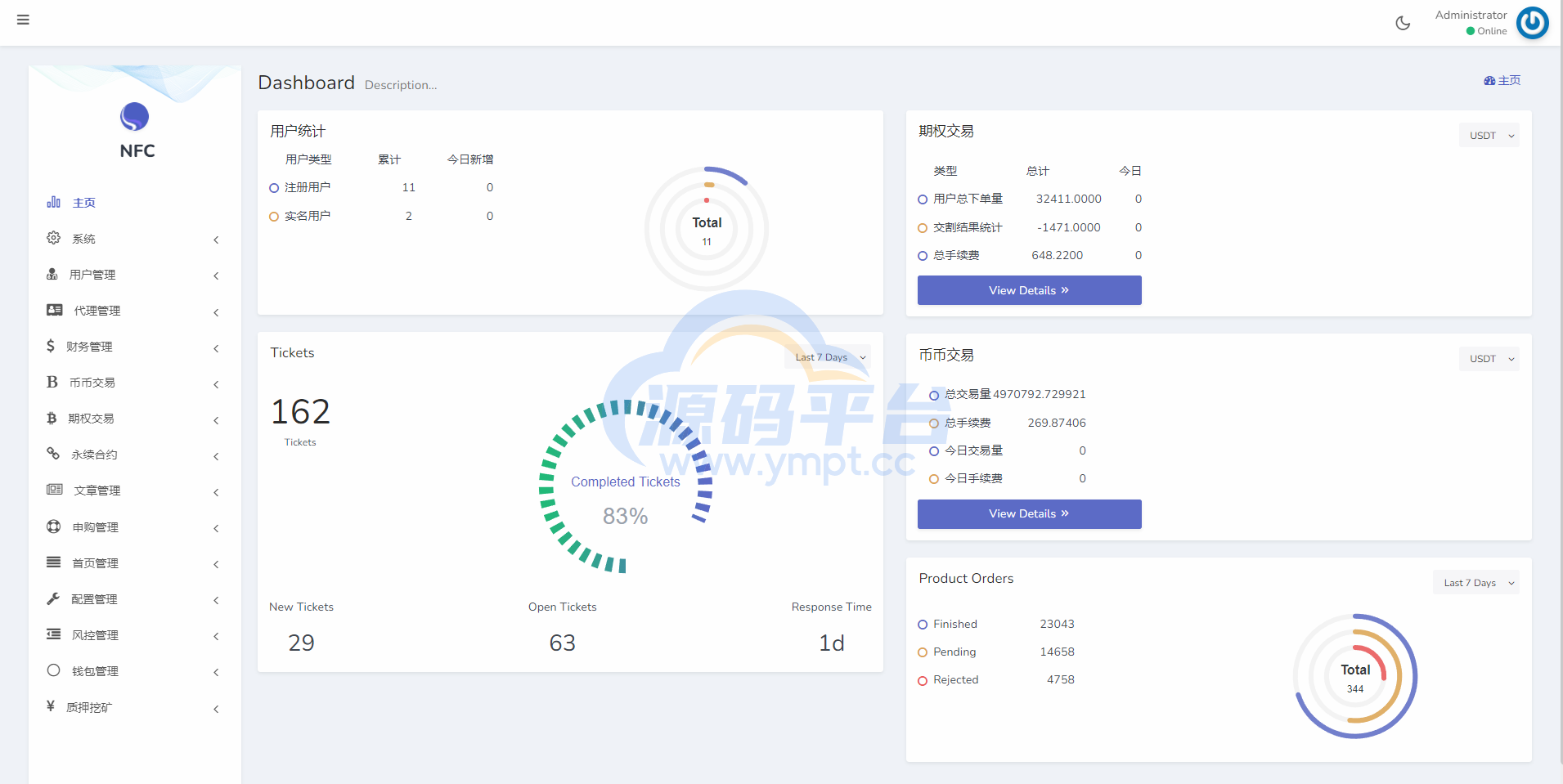Click the Online status indicator

[x=1486, y=31]
